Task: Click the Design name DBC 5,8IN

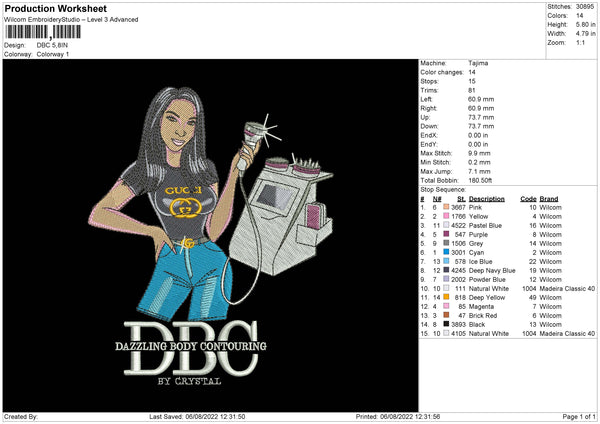Action: point(52,45)
